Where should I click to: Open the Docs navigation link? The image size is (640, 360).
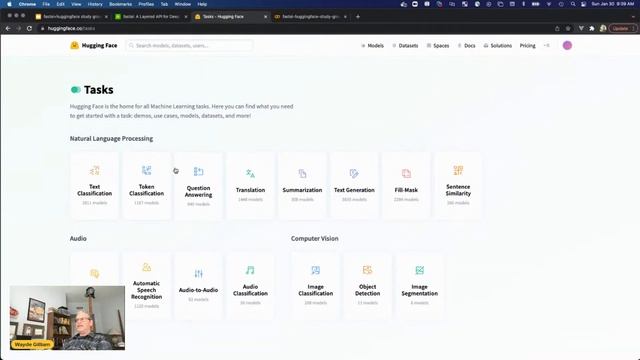point(466,45)
